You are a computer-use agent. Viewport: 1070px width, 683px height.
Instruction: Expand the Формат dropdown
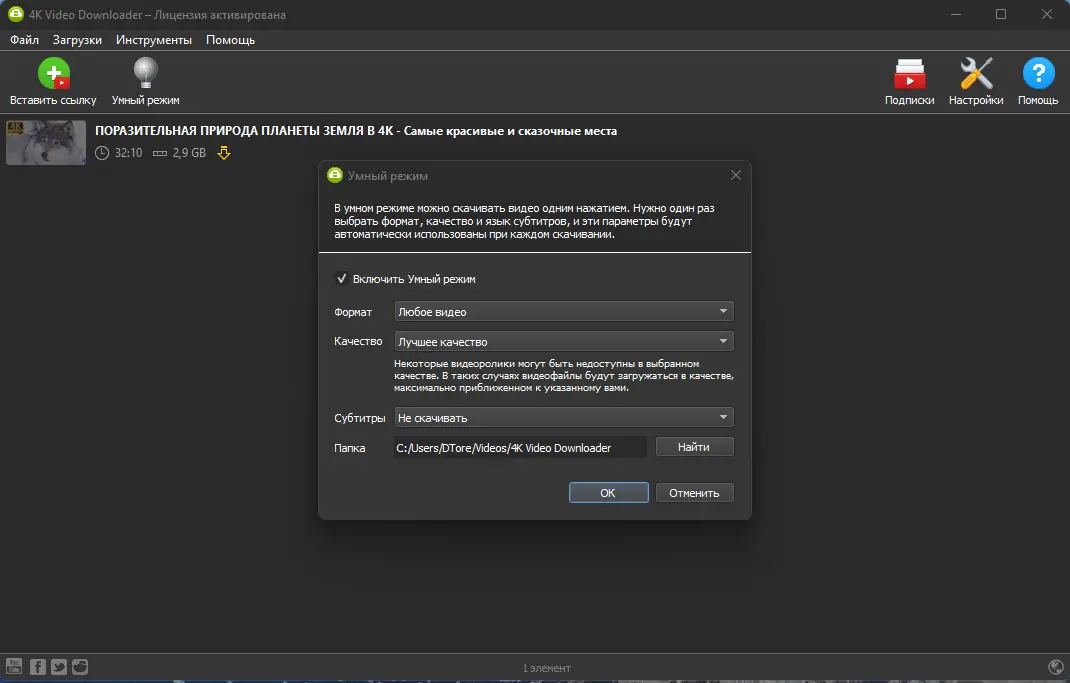coord(564,312)
